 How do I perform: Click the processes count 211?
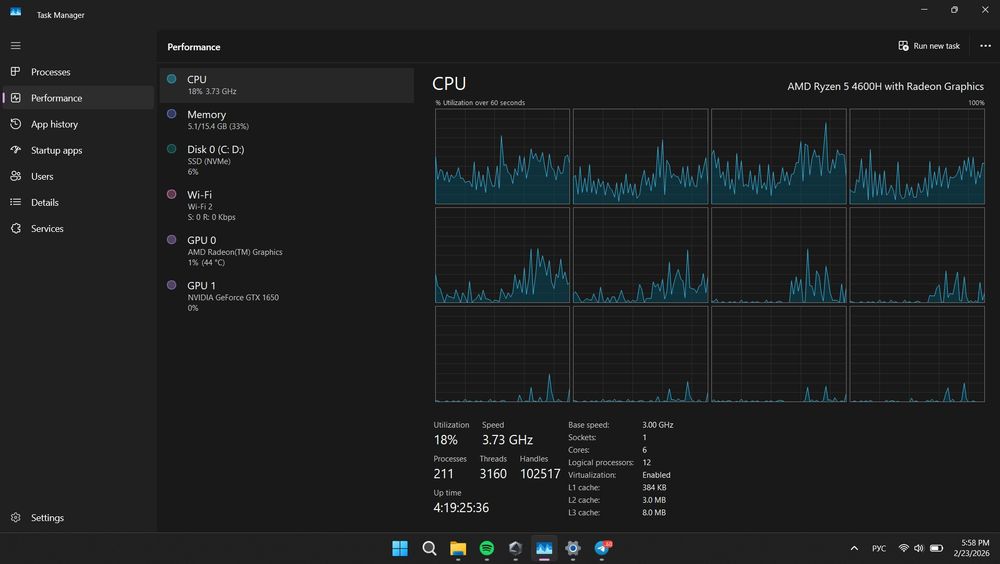coord(443,473)
